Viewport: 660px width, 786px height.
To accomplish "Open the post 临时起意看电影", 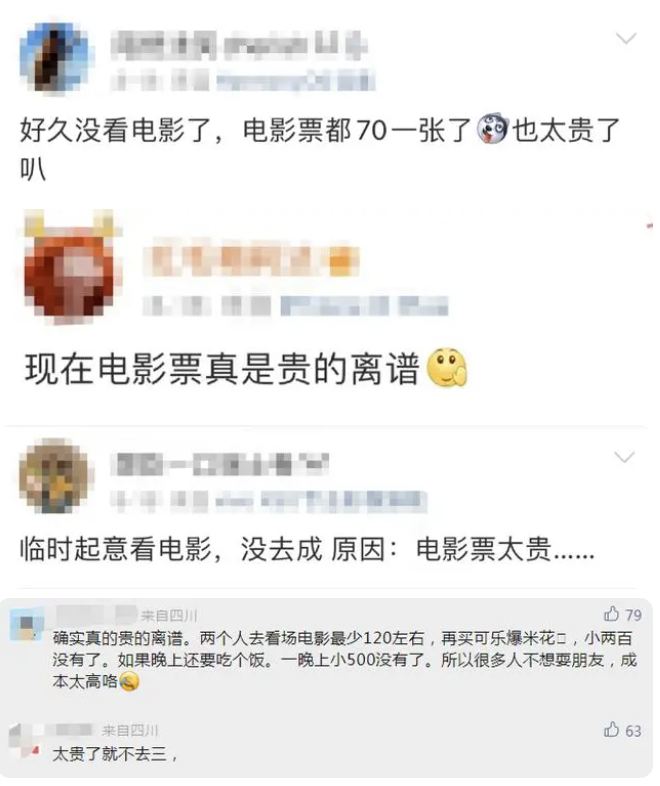I will 307,549.
